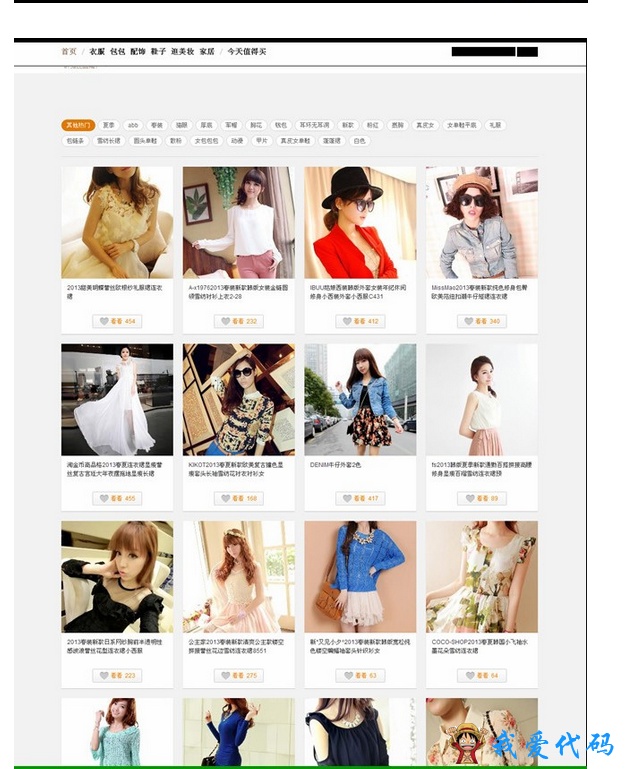Screen dimensions: 631x769
Task: Open the floral shirt with sunglasses photo
Action: [x=239, y=400]
